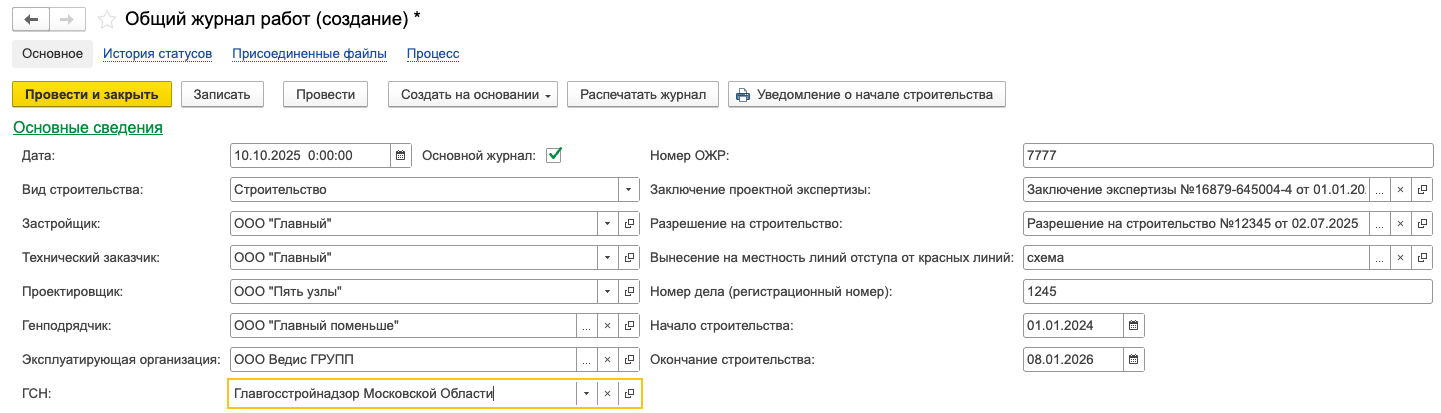This screenshot has height=413, width=1441.
Task: Click ellipsis to select Эксплуатирующая организация
Action: click(x=587, y=360)
